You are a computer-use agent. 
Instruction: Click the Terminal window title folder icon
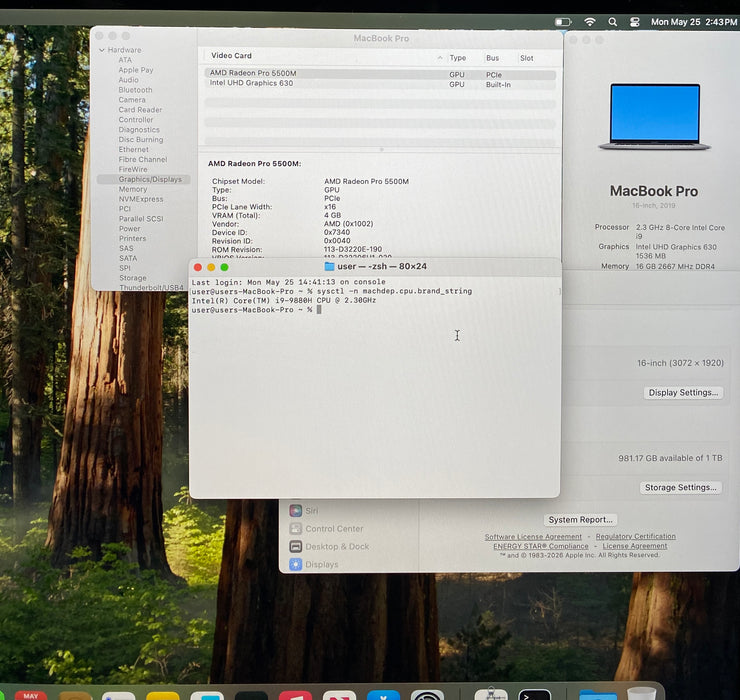[329, 266]
